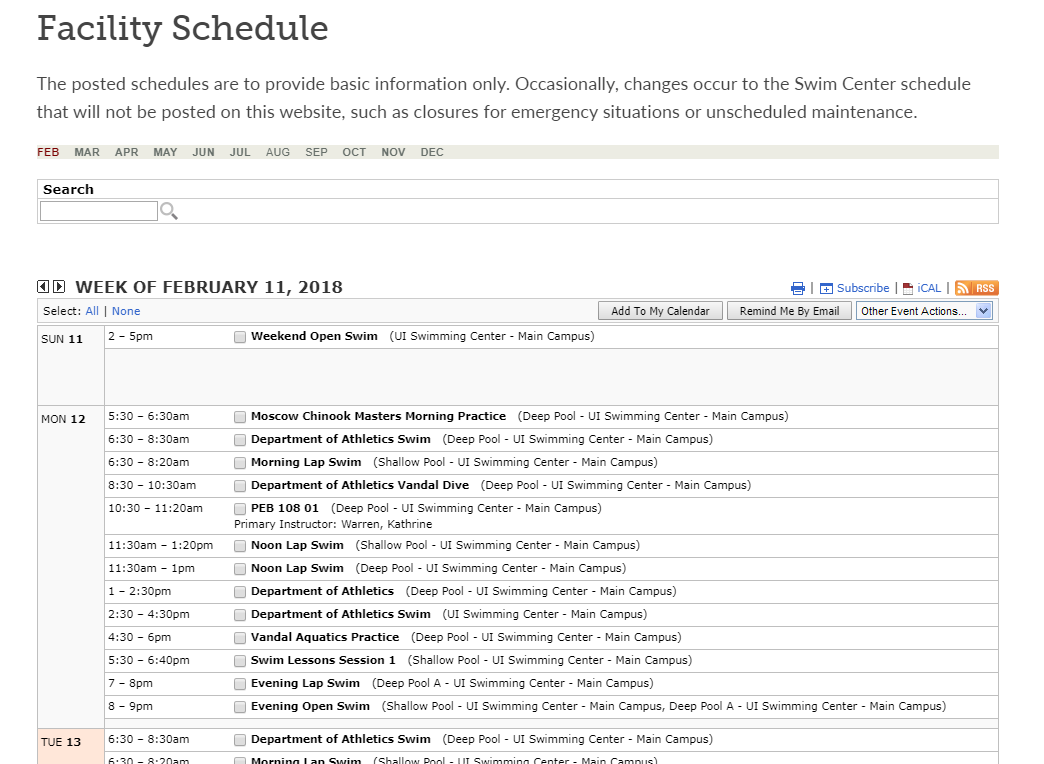Check the Weekend Open Swim checkbox

[240, 337]
